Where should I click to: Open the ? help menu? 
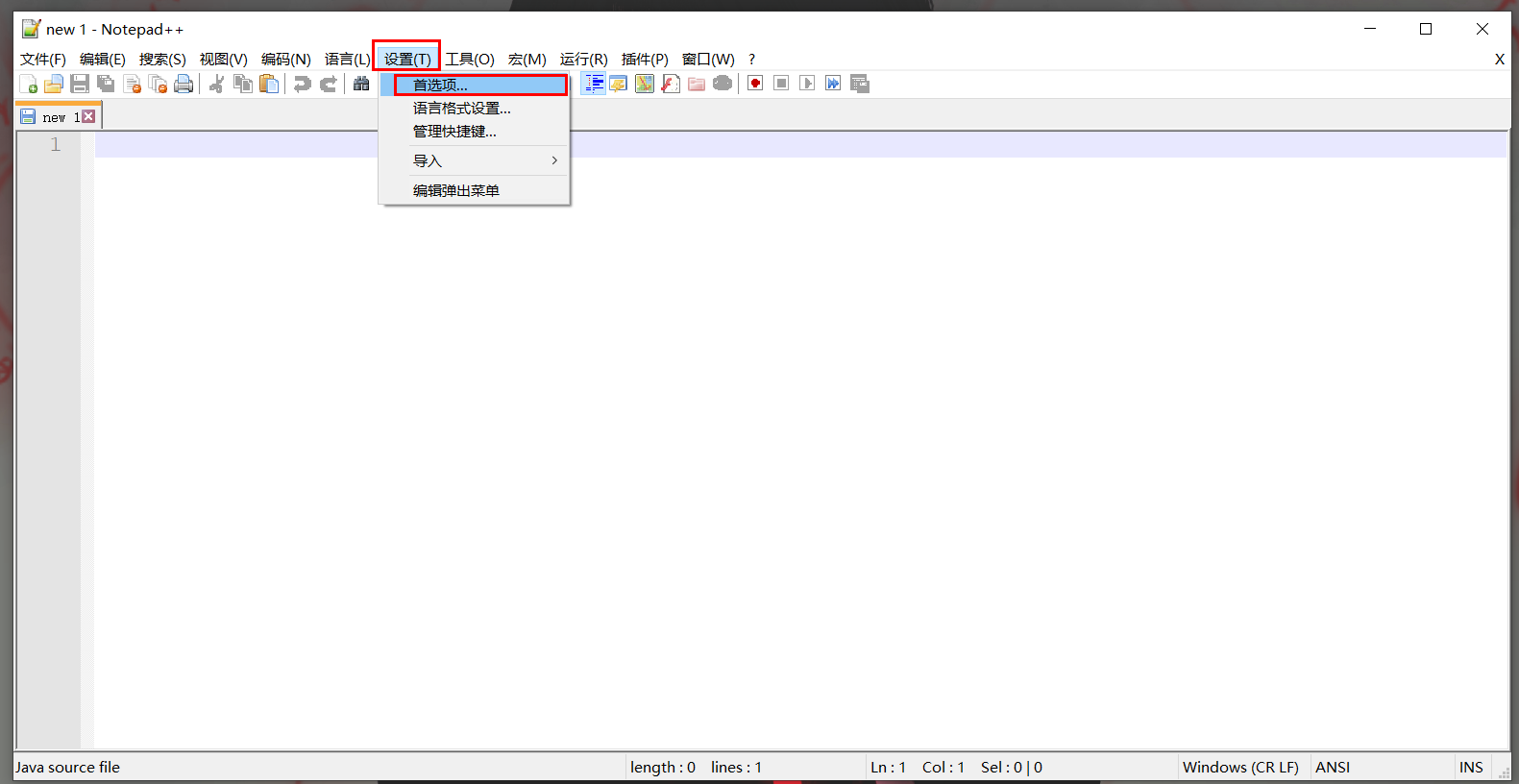click(751, 60)
